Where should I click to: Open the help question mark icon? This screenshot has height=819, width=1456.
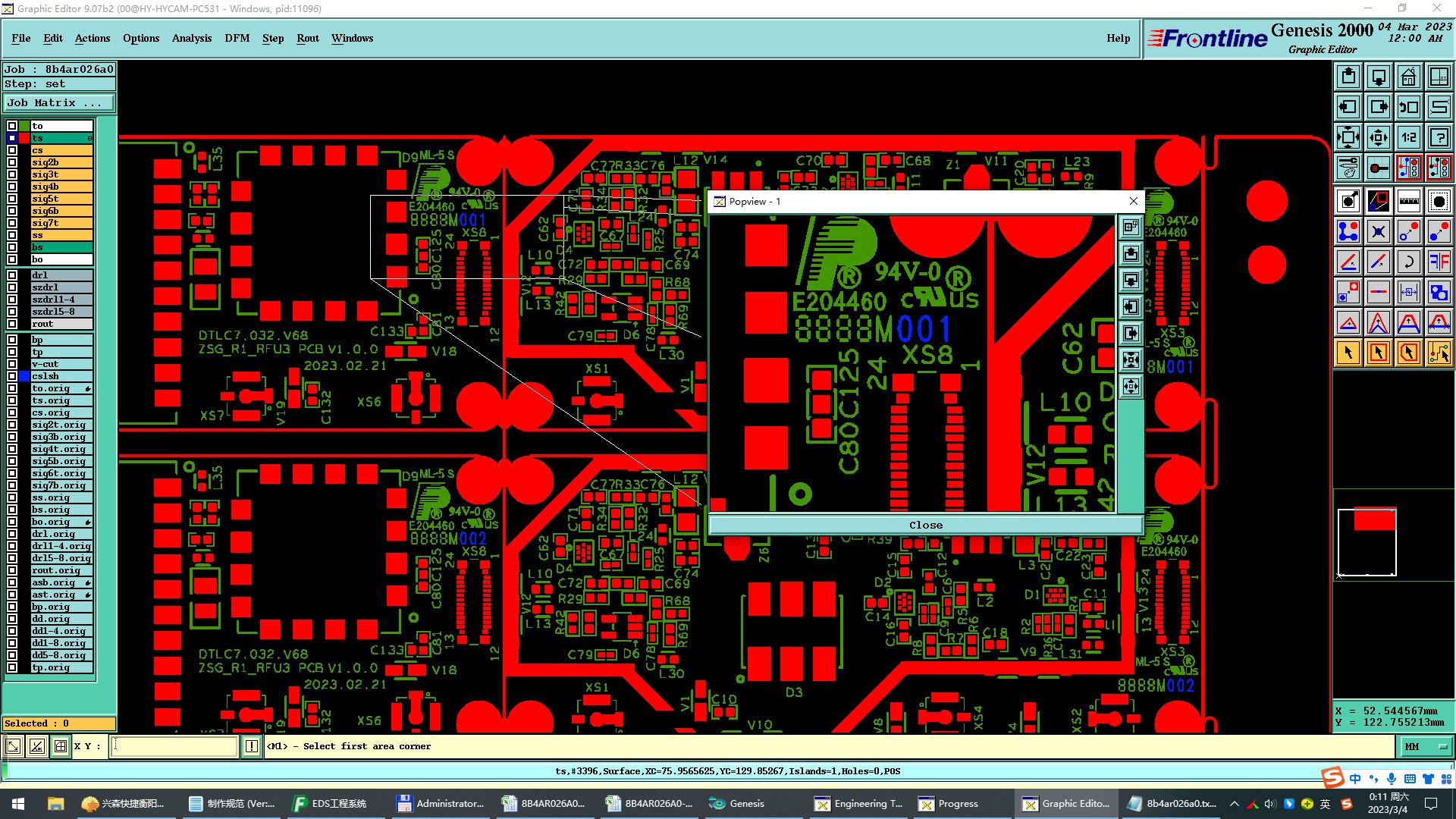pos(1439,137)
